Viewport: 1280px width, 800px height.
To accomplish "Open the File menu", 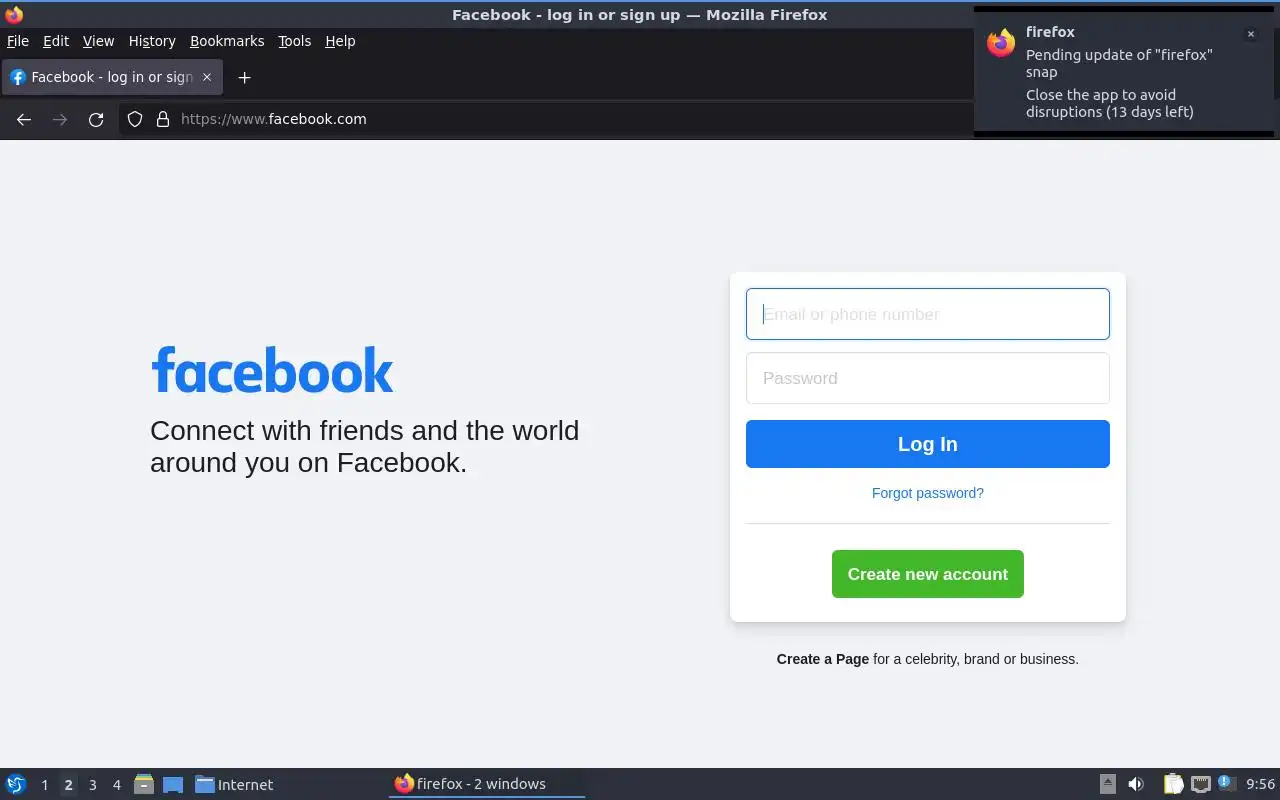I will pos(18,41).
